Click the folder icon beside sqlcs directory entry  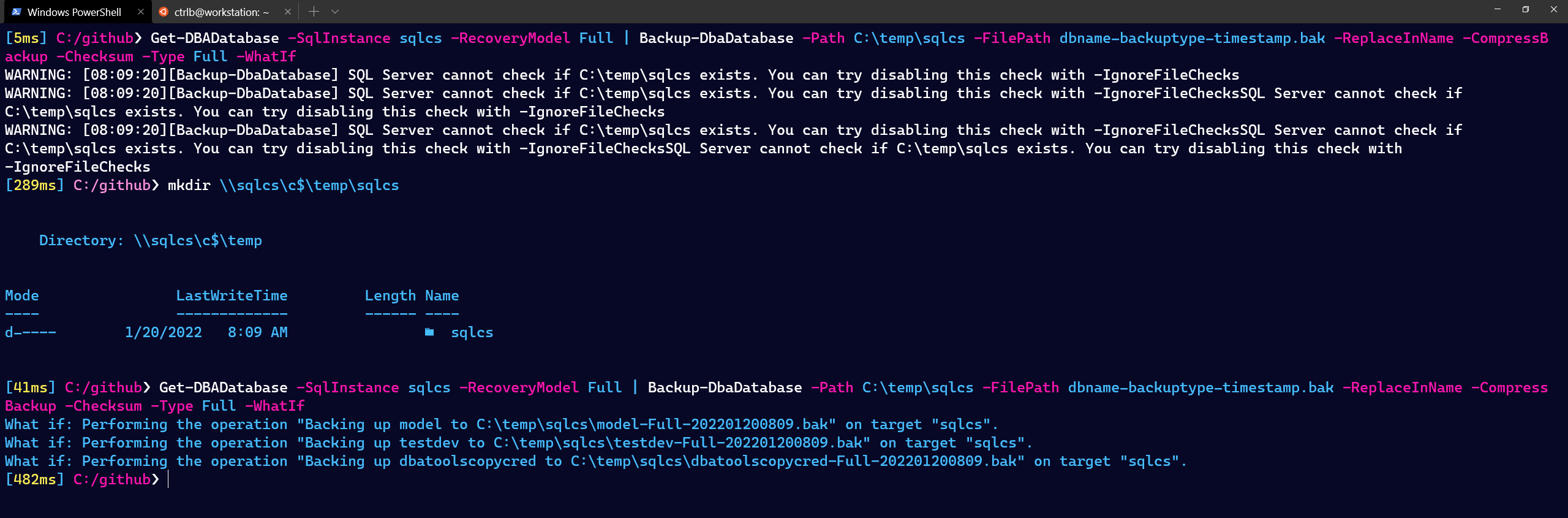point(429,332)
